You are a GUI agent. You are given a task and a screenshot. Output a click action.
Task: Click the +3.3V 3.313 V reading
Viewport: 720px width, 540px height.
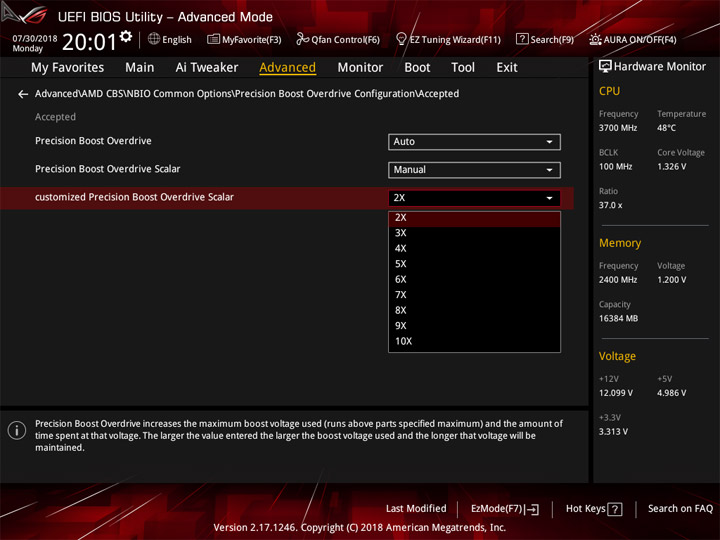[x=613, y=432]
